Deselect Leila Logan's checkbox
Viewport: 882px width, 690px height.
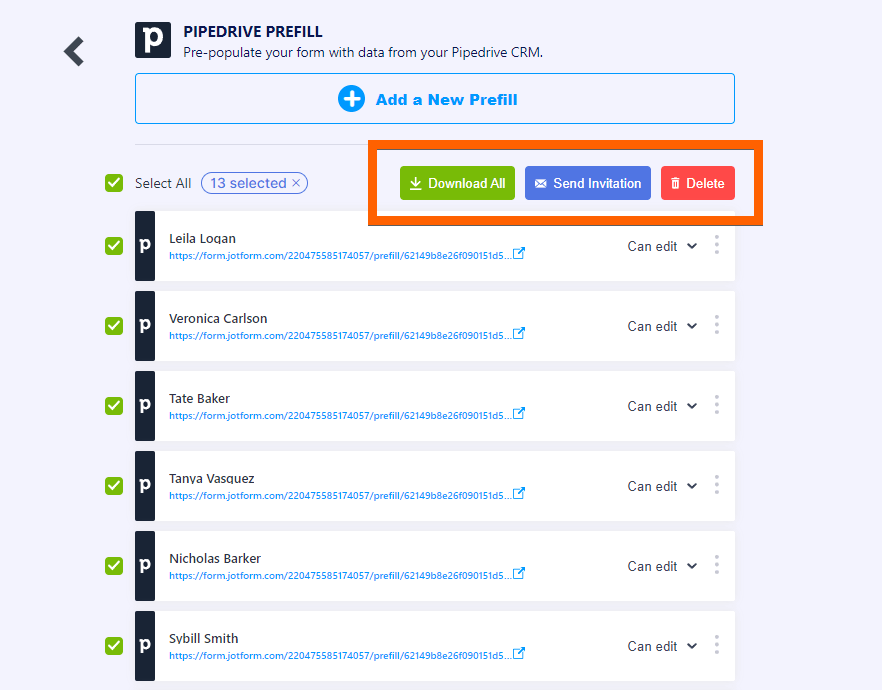click(114, 246)
